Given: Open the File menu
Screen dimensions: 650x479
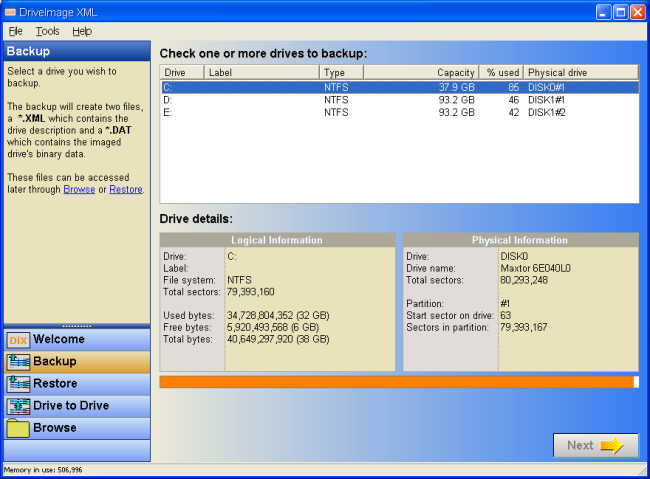Looking at the screenshot, I should pos(15,32).
